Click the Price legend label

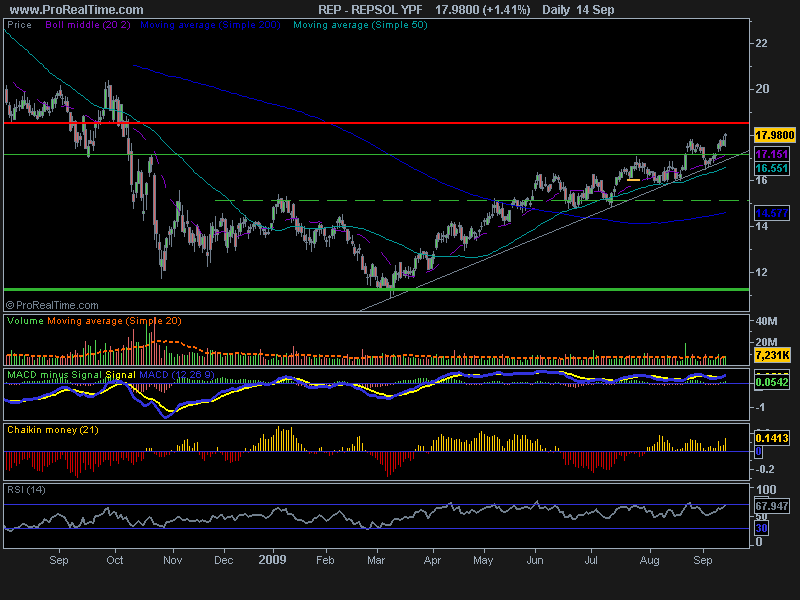pyautogui.click(x=19, y=24)
